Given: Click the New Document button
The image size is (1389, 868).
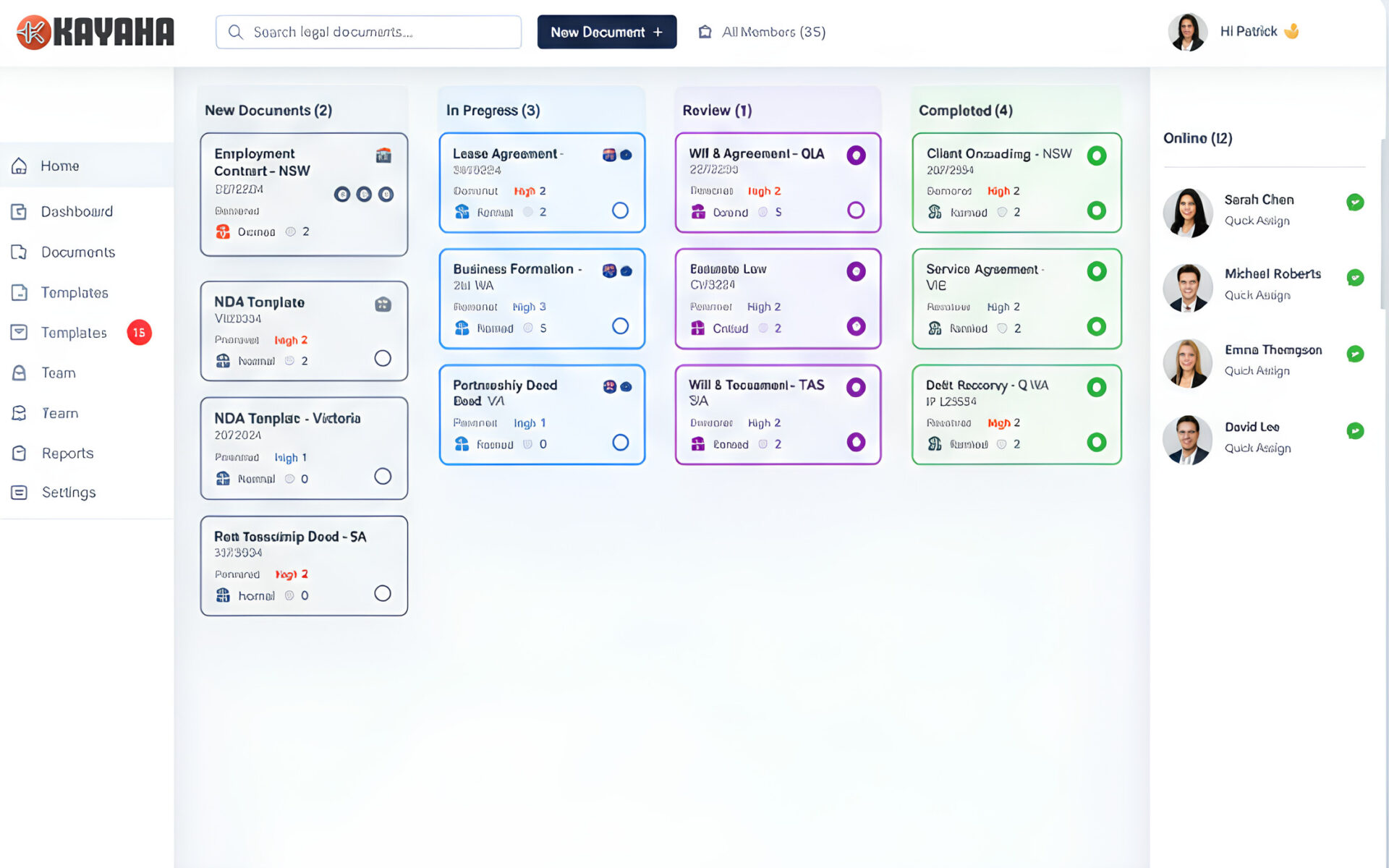Looking at the screenshot, I should (x=606, y=32).
